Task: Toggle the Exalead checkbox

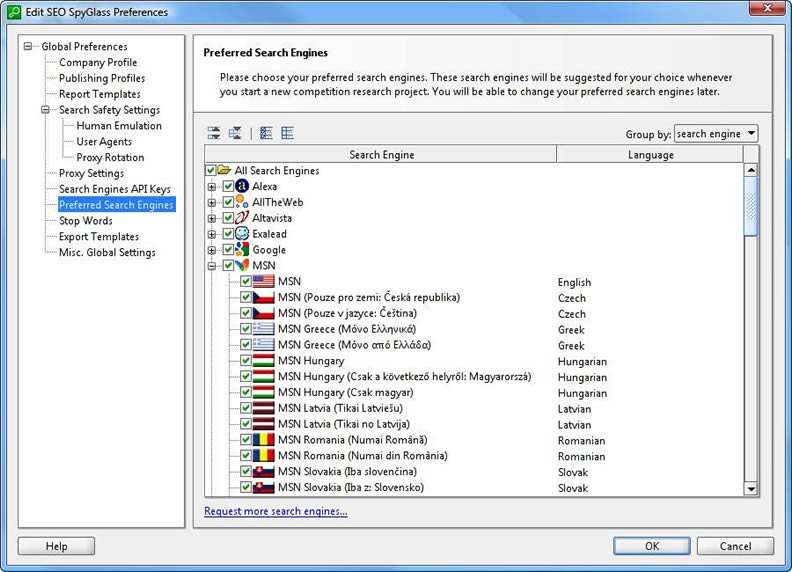Action: tap(228, 234)
